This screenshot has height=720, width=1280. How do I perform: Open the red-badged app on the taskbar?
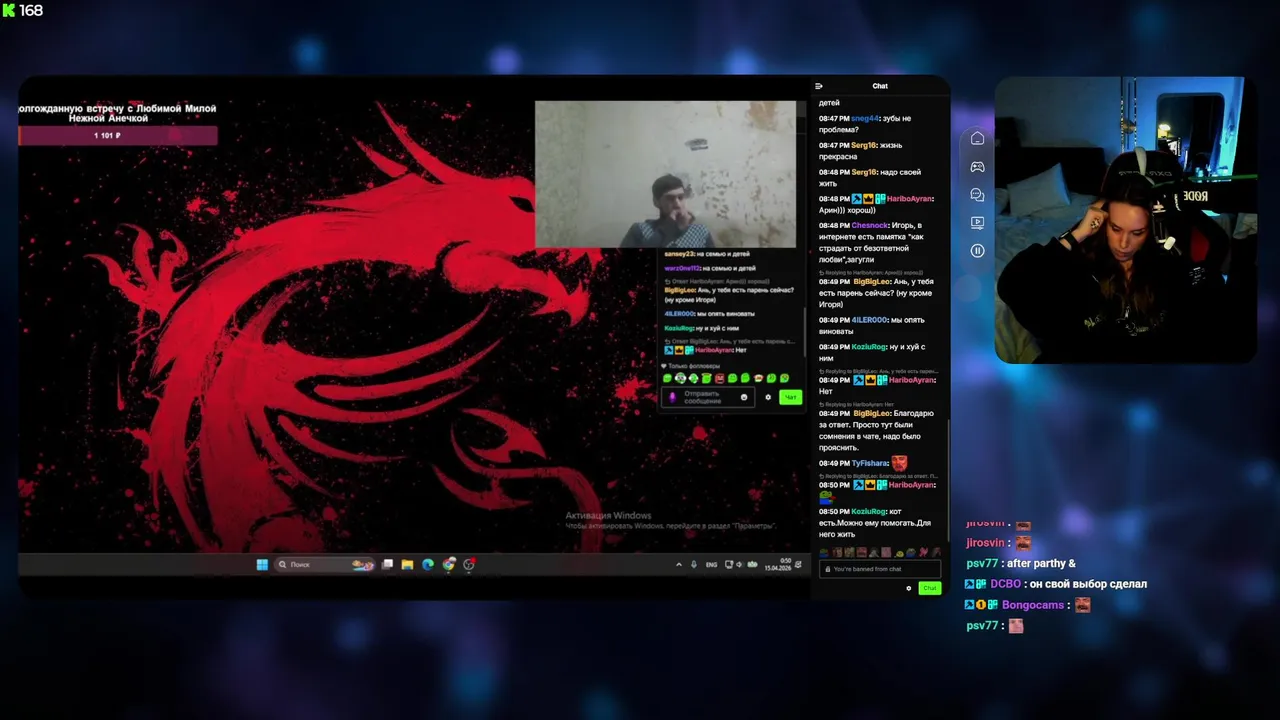pos(468,564)
